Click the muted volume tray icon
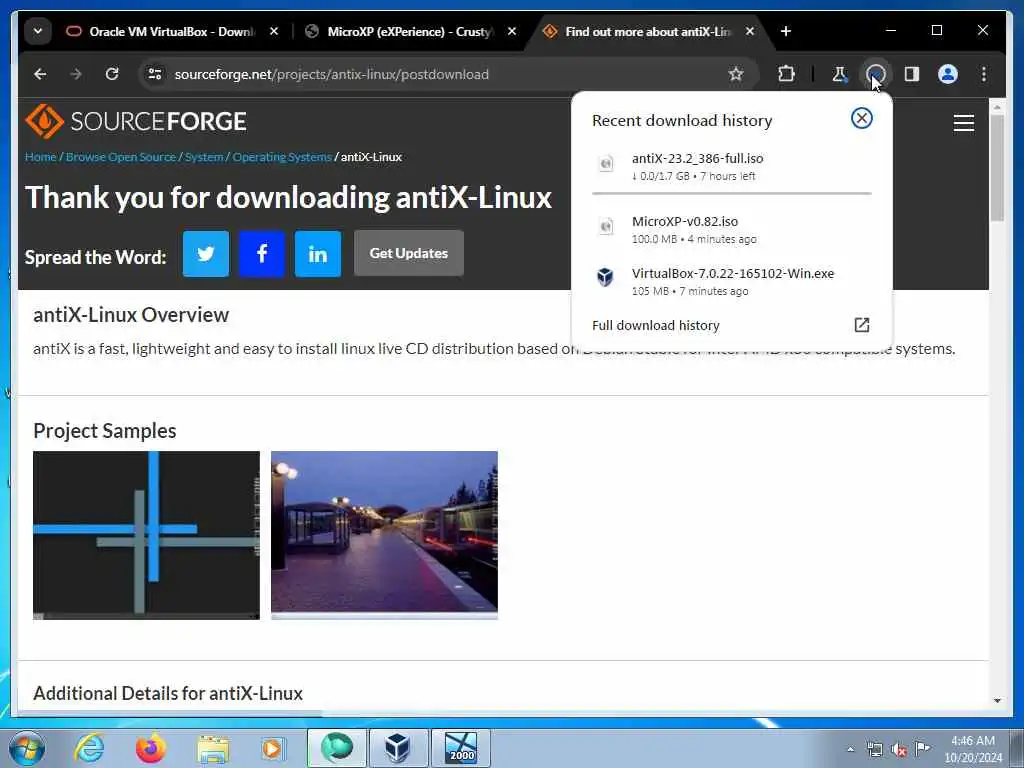Viewport: 1024px width, 768px height. [x=899, y=750]
